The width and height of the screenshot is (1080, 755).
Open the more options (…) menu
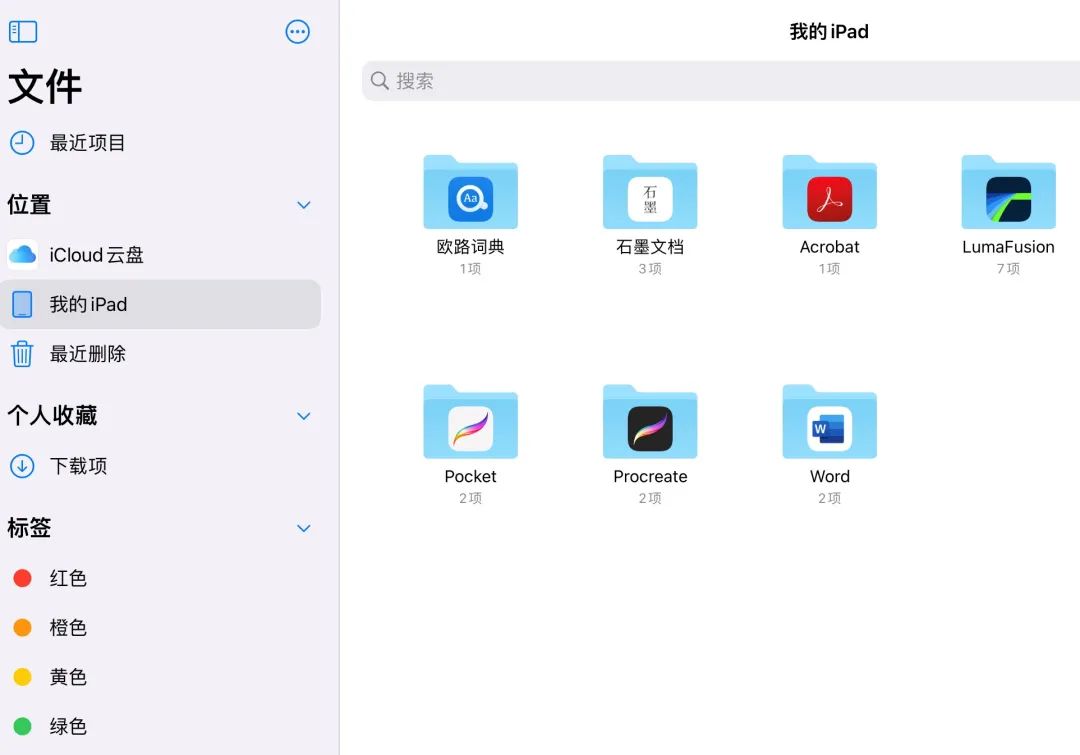(297, 31)
